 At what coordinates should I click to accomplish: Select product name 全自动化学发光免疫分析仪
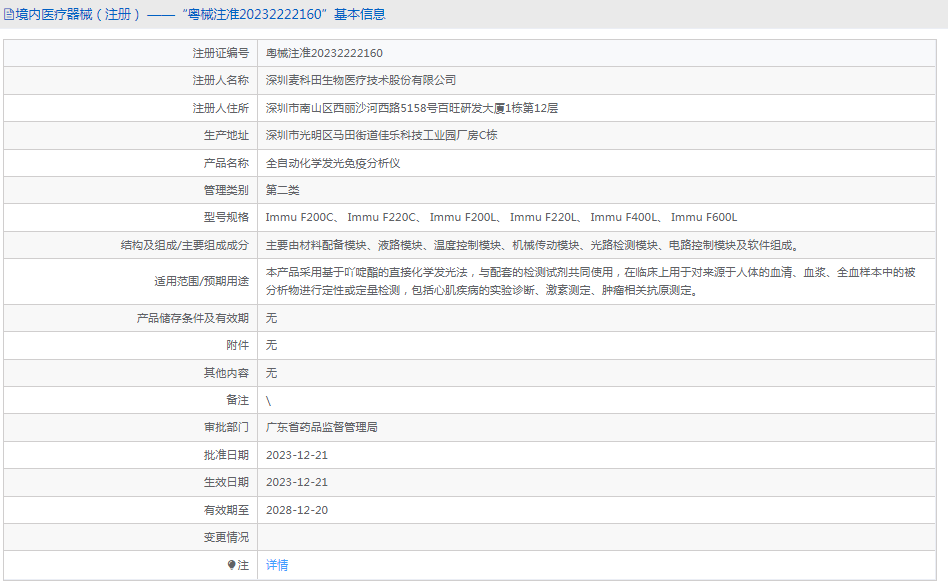point(333,163)
